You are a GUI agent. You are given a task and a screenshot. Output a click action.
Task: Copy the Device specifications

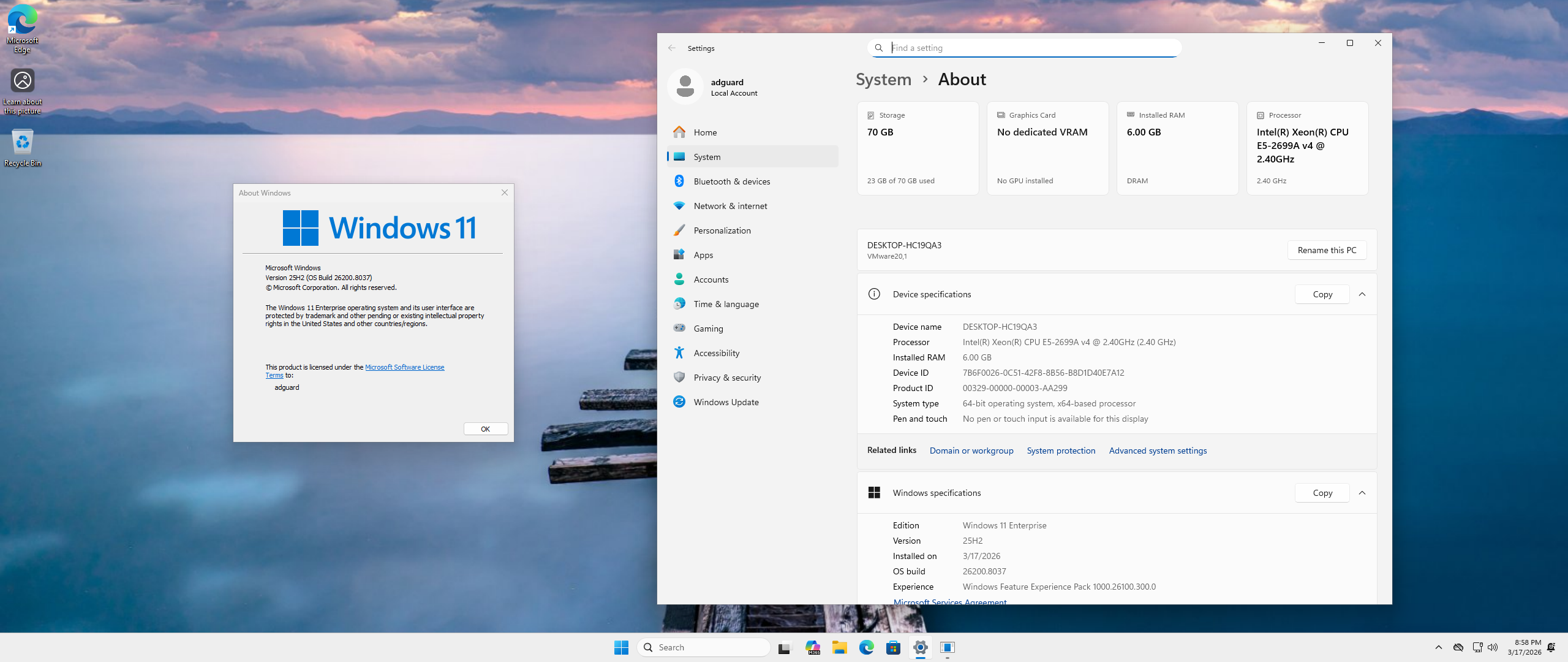tap(1322, 294)
